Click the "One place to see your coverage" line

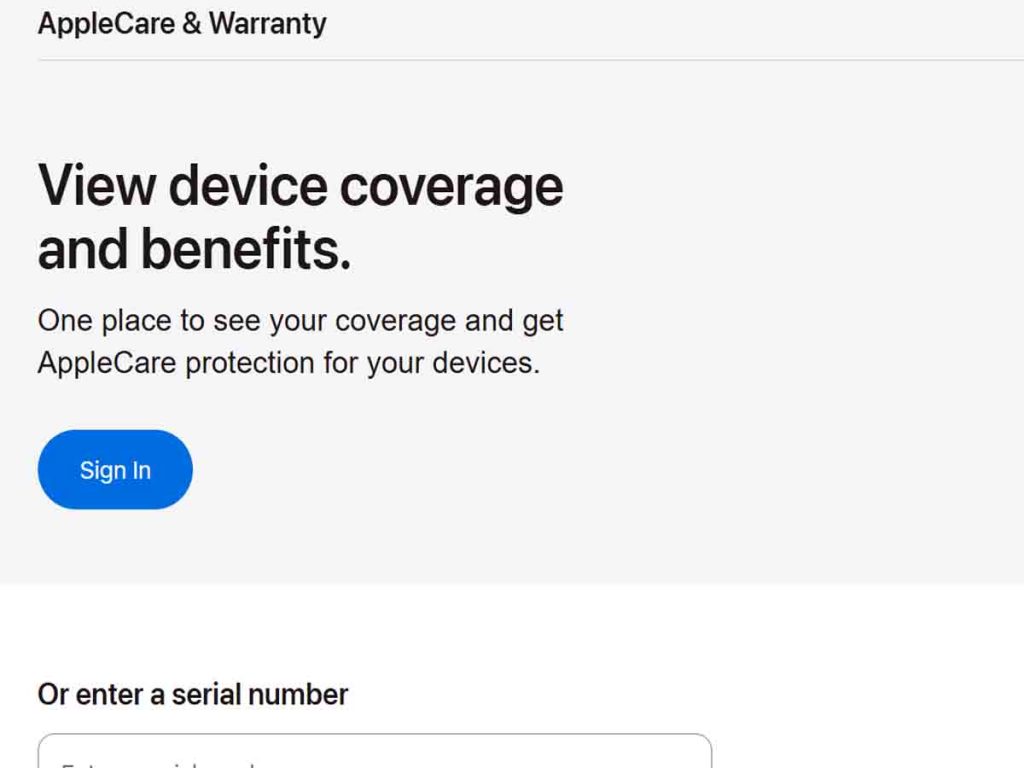point(300,321)
